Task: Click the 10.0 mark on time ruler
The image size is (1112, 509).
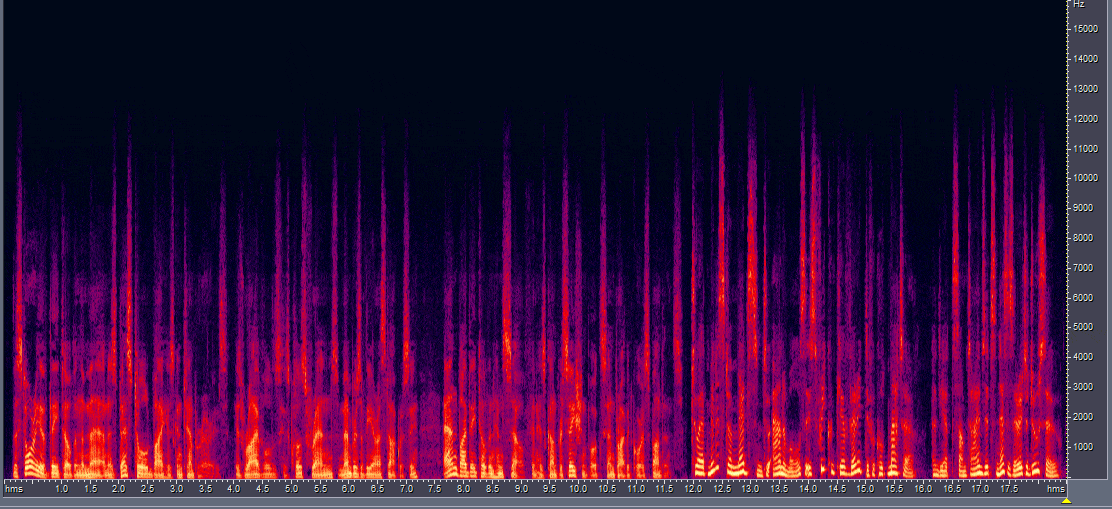Action: tap(578, 489)
